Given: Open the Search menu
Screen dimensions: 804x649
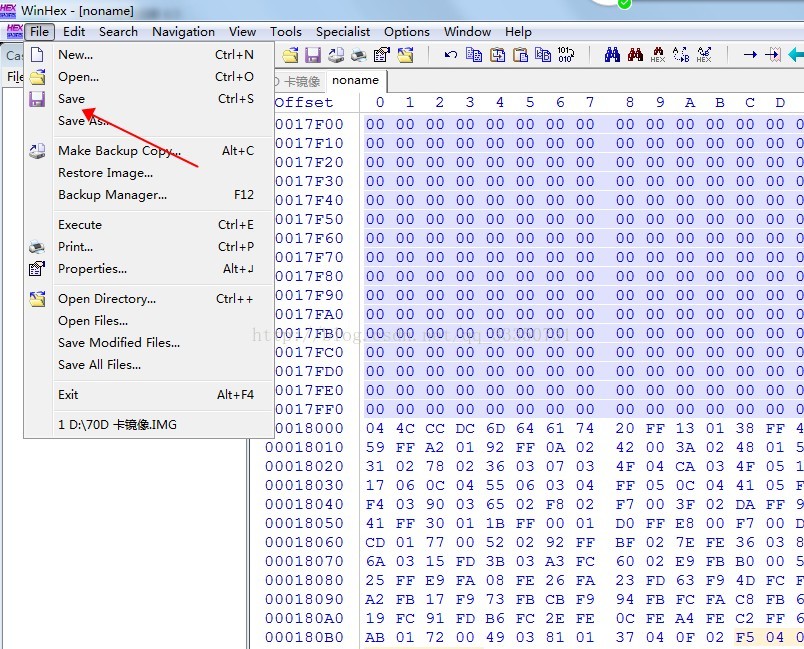Looking at the screenshot, I should [118, 32].
